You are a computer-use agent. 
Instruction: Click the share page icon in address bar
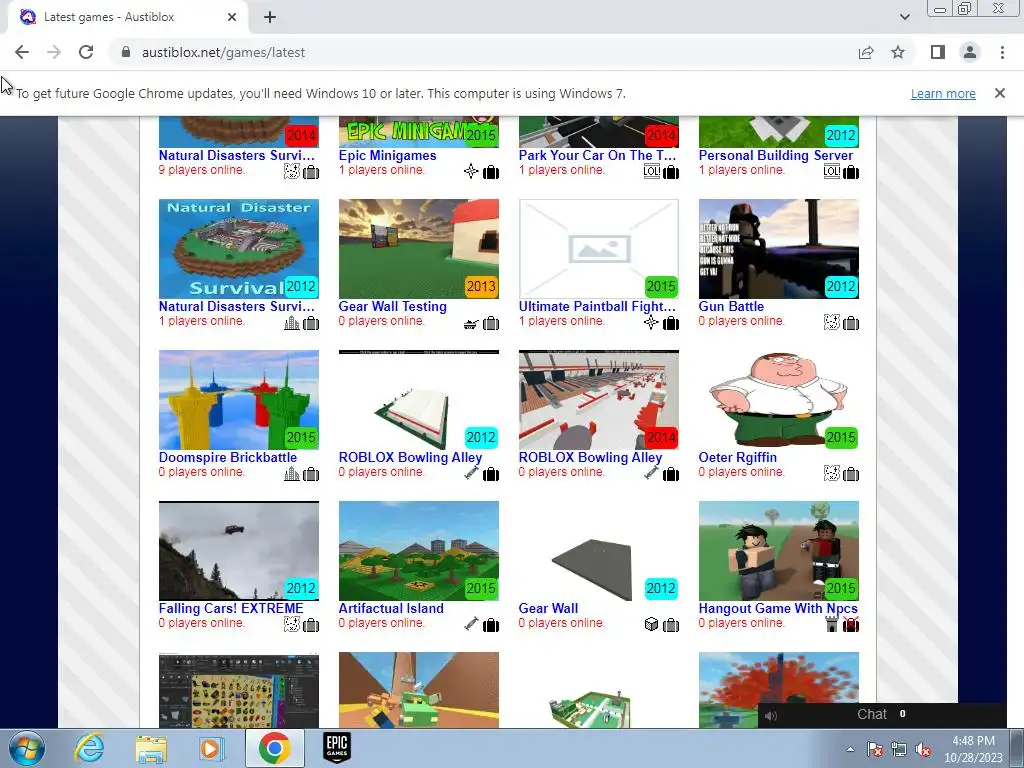(x=866, y=52)
